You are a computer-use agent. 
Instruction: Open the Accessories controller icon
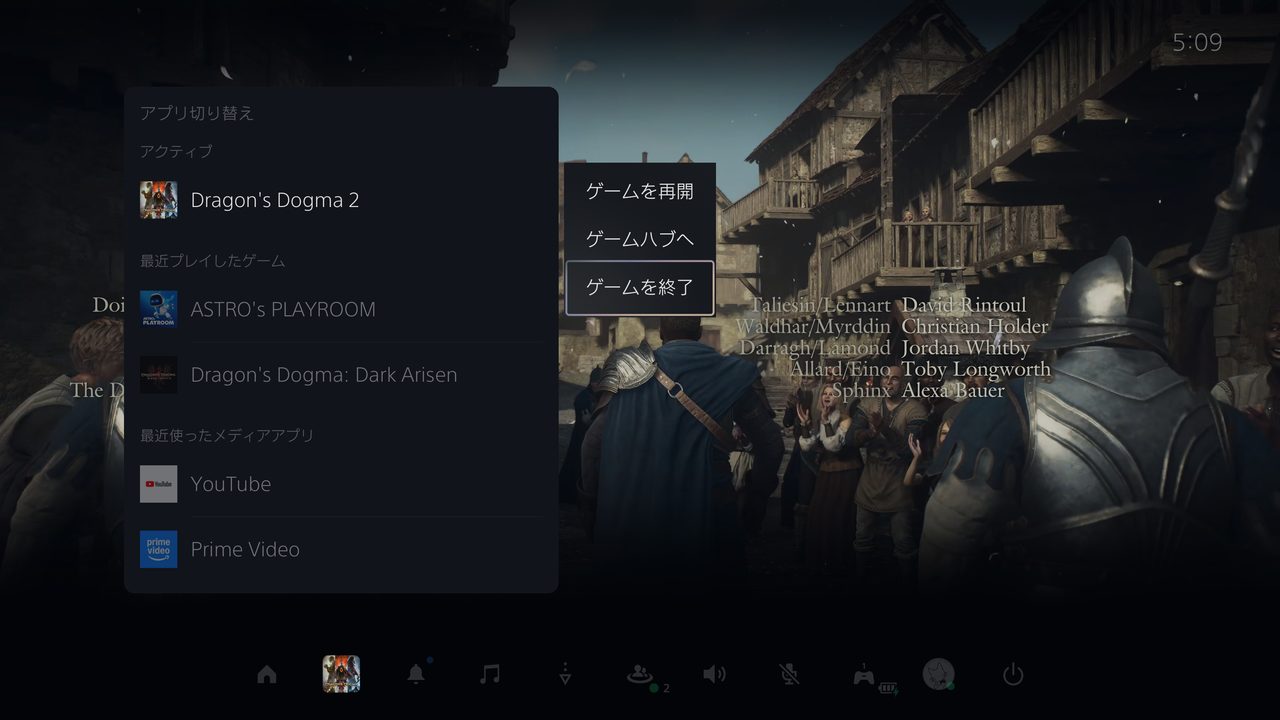point(864,676)
